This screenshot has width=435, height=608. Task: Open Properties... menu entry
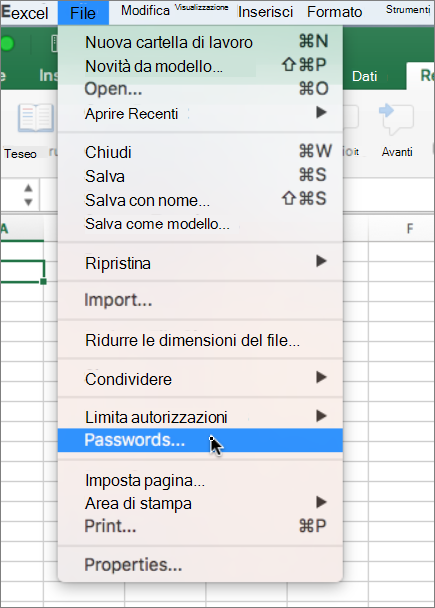pyautogui.click(x=200, y=565)
